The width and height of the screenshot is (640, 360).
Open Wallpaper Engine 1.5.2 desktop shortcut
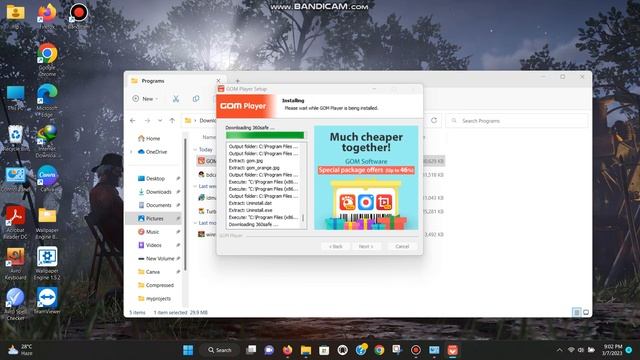(x=47, y=263)
